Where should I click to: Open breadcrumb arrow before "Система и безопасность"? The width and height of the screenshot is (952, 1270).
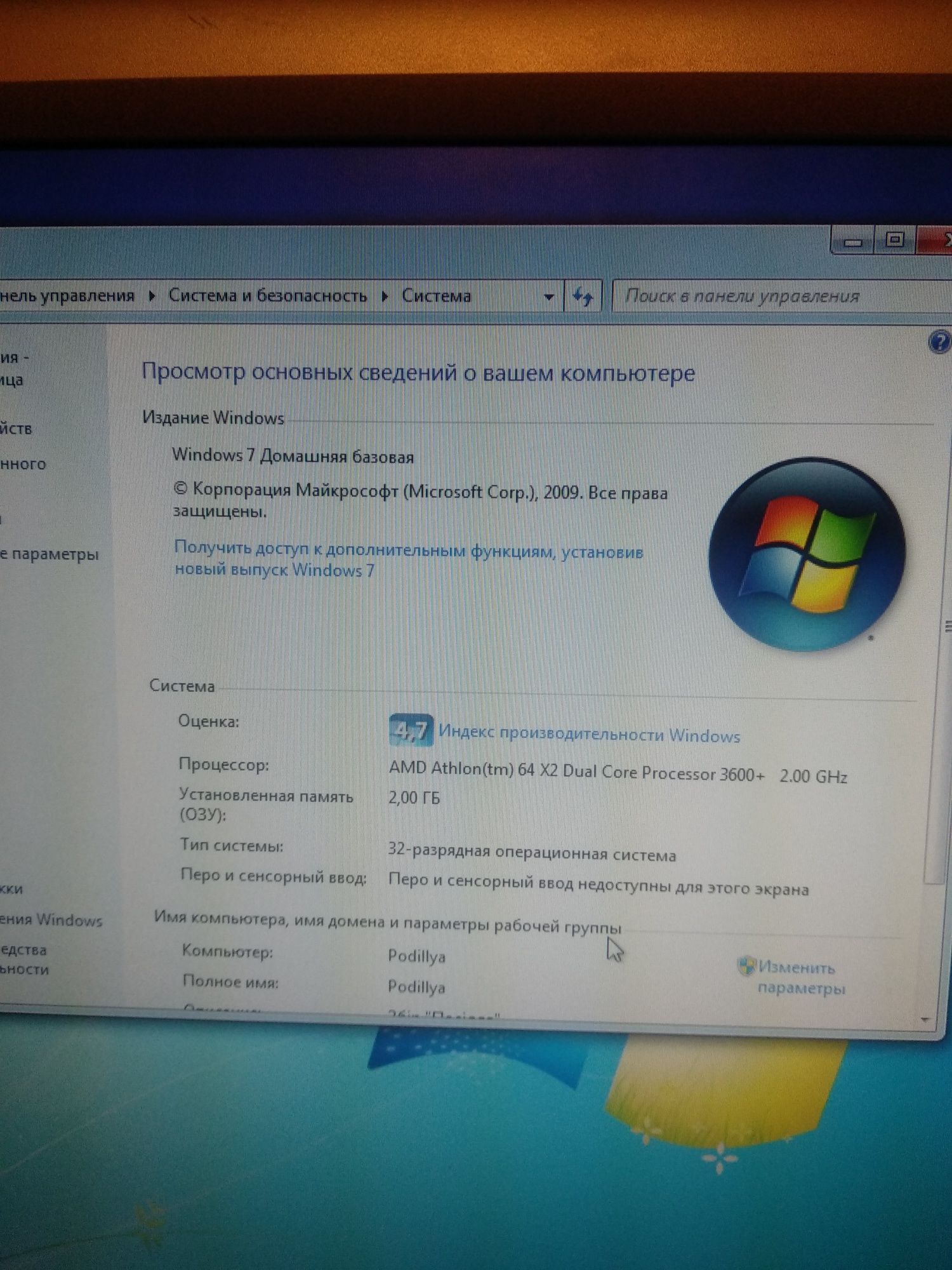point(152,296)
